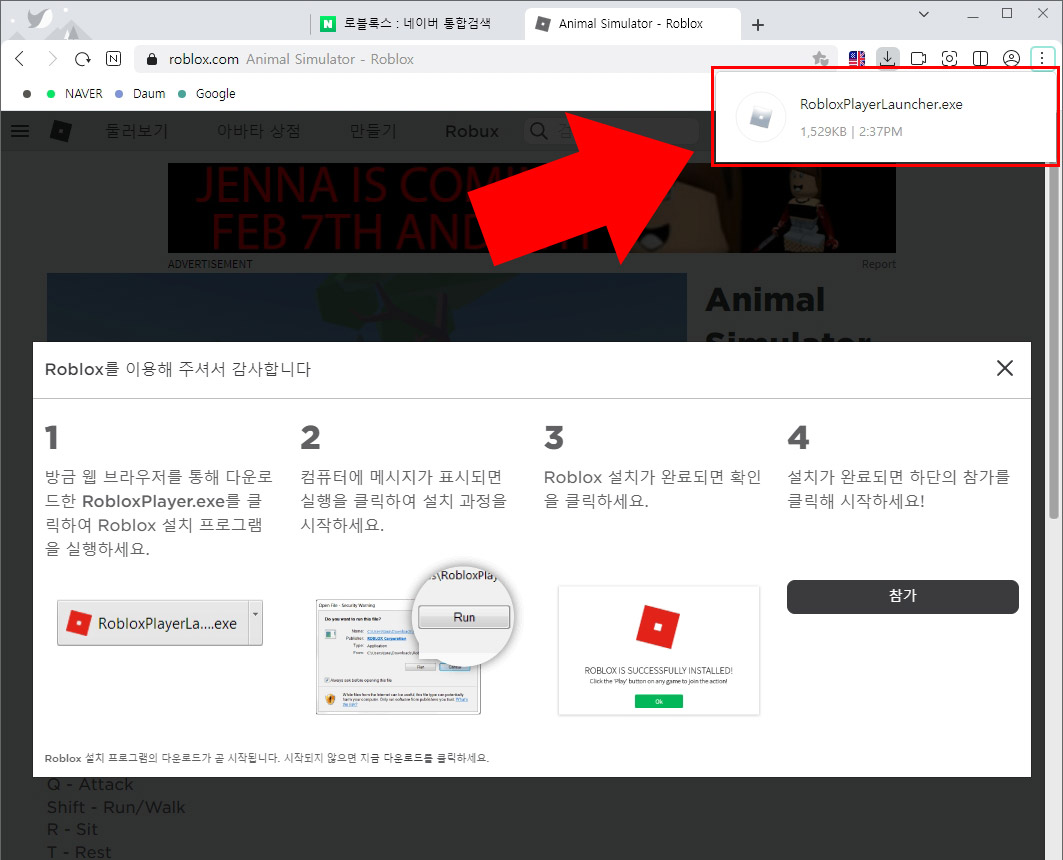This screenshot has height=860, width=1063.
Task: Click the bookmark star icon
Action: [x=820, y=59]
